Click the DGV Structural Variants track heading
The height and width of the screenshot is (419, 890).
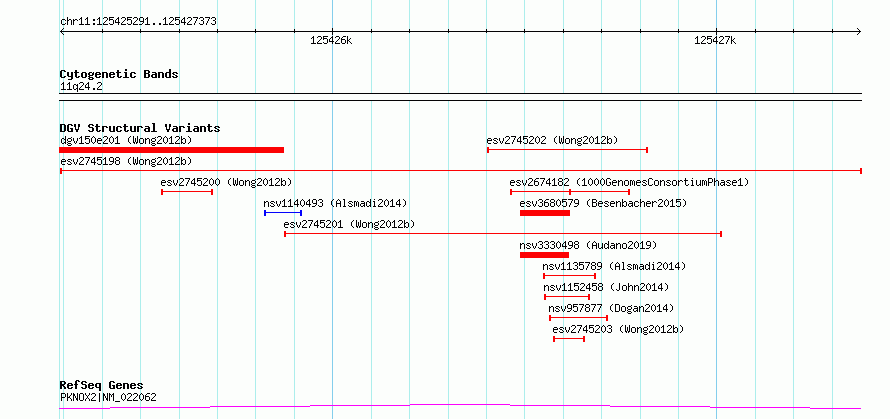(140, 128)
